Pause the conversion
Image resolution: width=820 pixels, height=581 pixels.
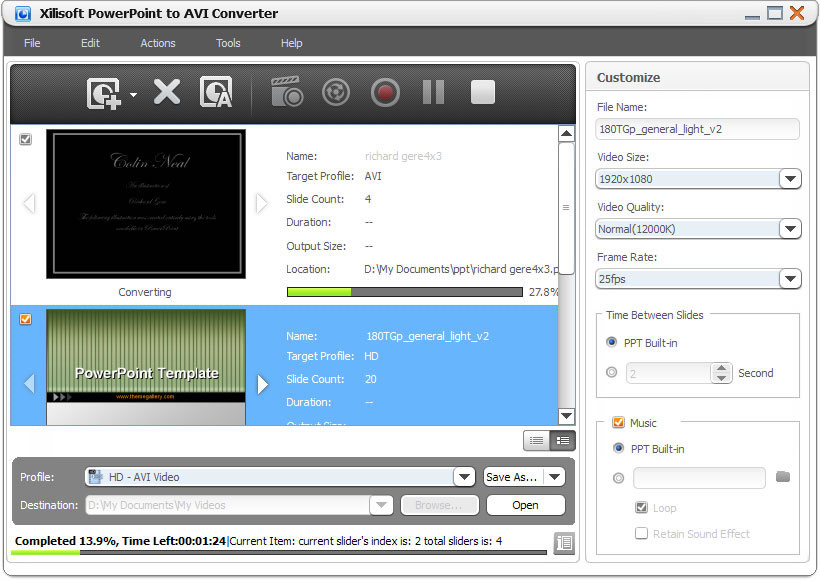(433, 93)
